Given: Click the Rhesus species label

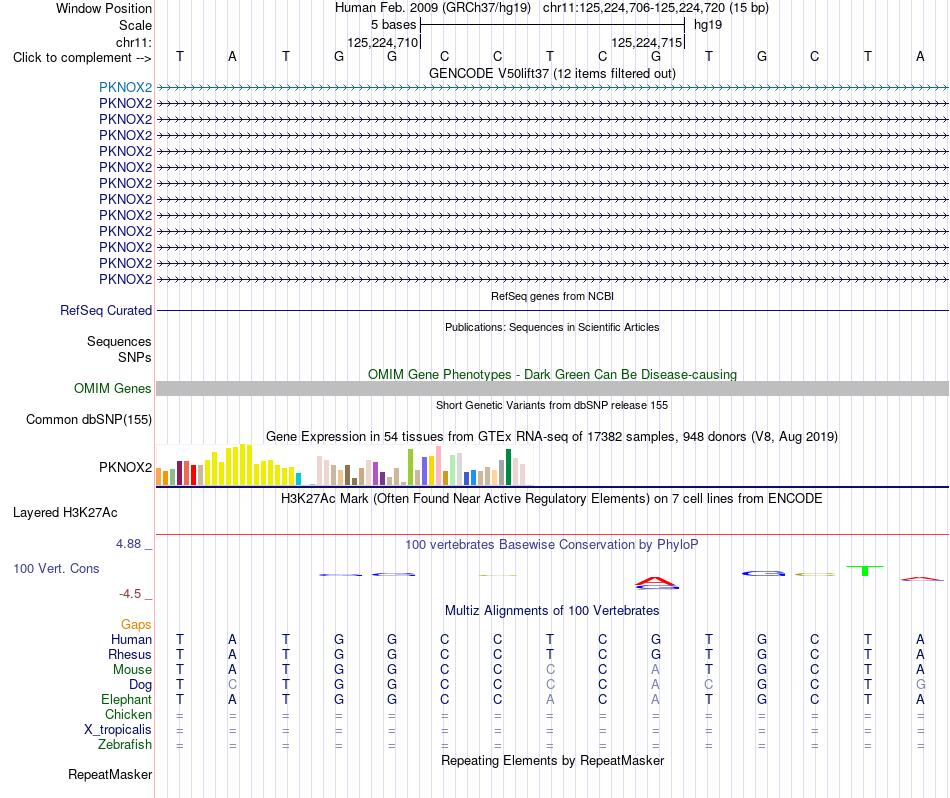Looking at the screenshot, I should (130, 654).
